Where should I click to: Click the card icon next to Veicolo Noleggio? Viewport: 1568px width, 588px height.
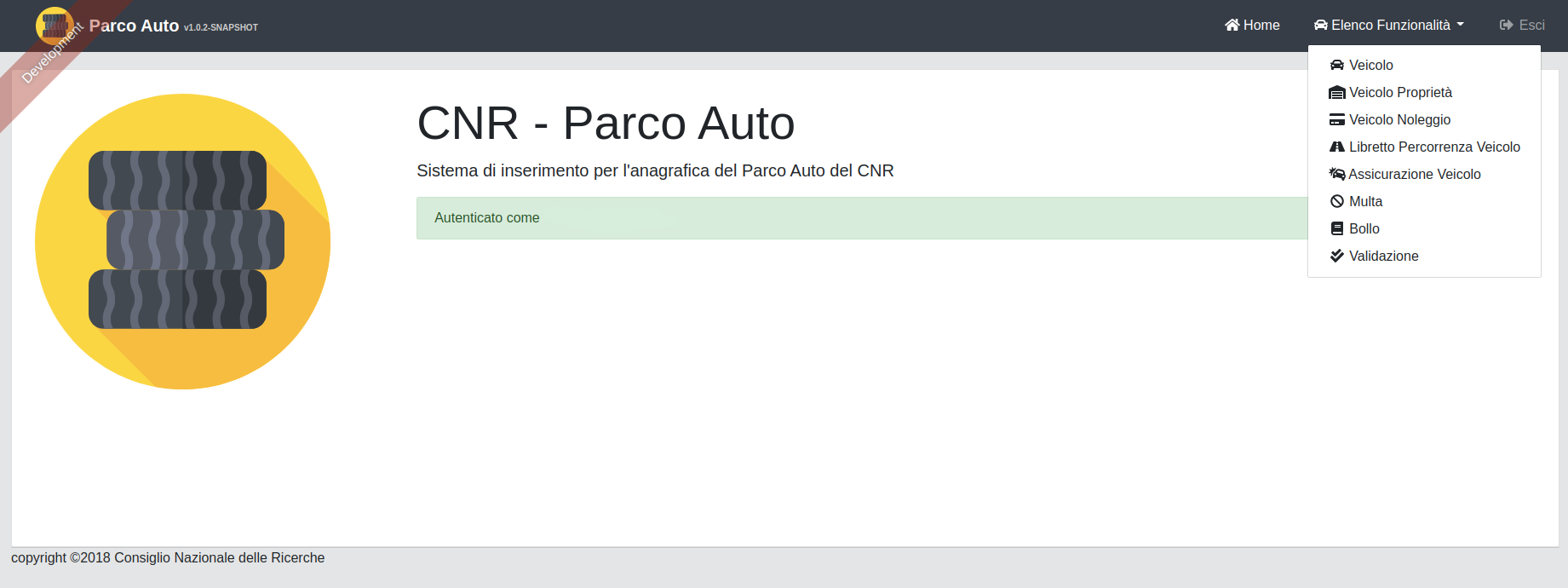tap(1337, 119)
